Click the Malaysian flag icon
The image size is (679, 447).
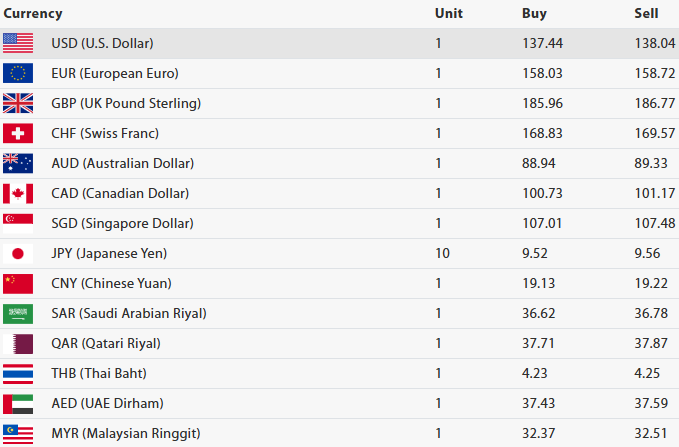click(18, 433)
